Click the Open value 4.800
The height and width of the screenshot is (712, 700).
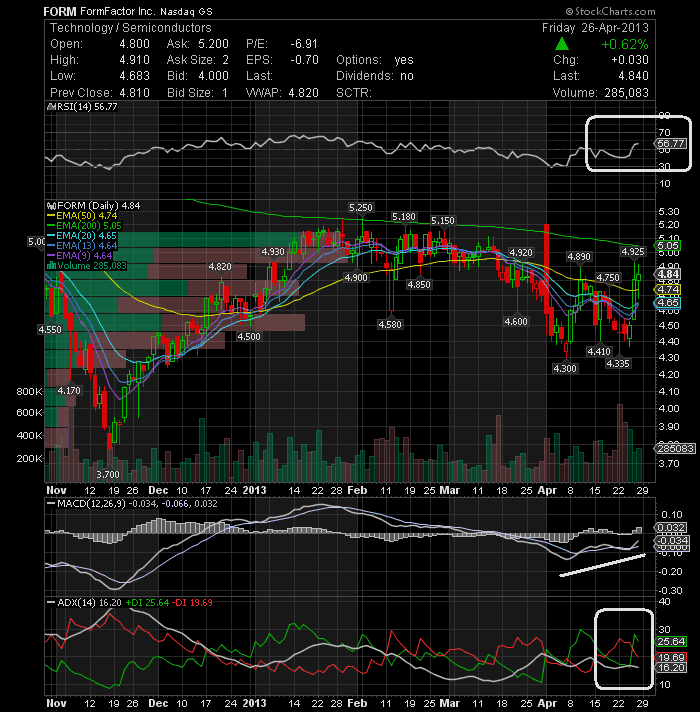pyautogui.click(x=134, y=44)
